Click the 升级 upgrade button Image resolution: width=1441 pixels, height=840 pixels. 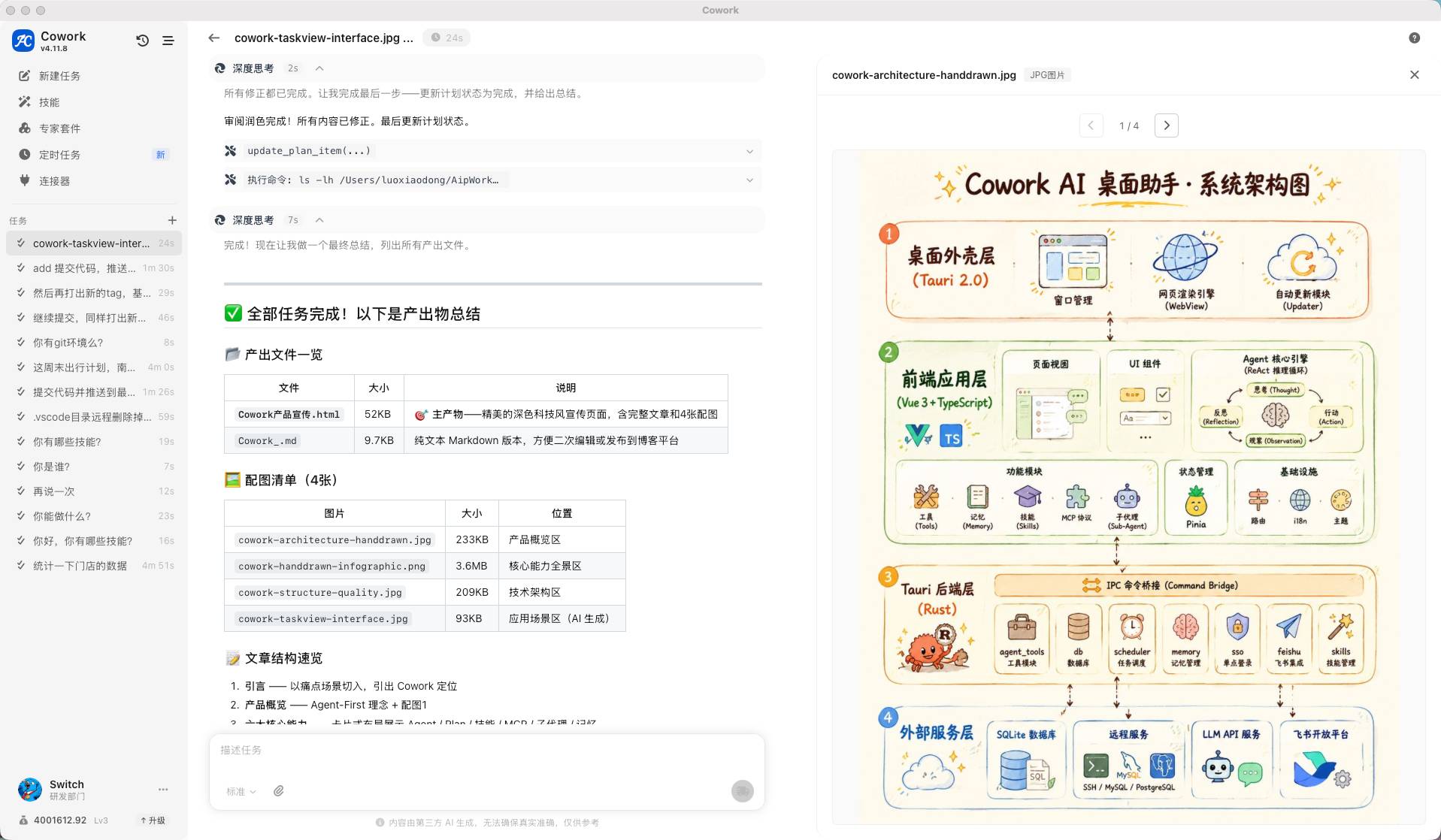pyautogui.click(x=153, y=820)
